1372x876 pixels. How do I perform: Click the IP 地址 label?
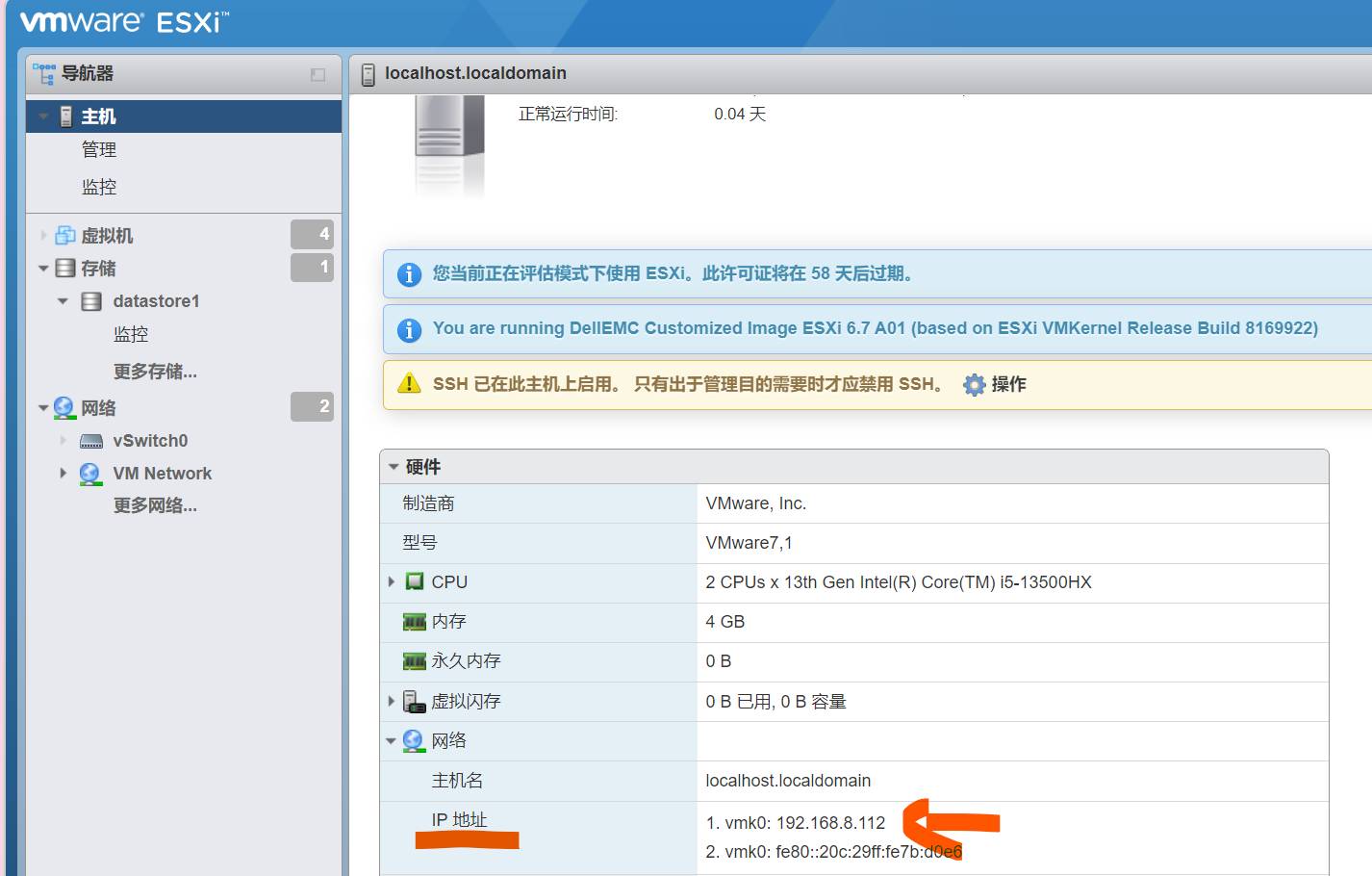(459, 820)
